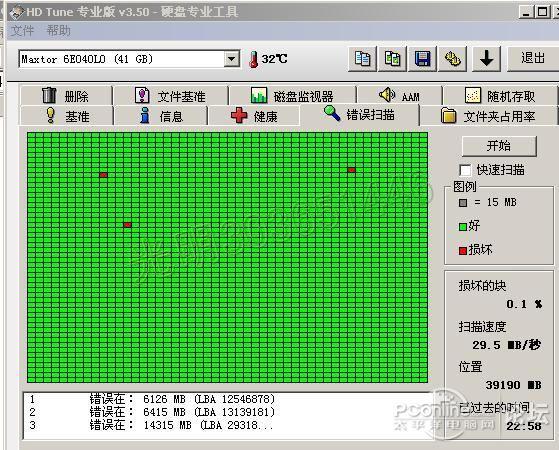Click the floppy disk save icon

(422, 59)
